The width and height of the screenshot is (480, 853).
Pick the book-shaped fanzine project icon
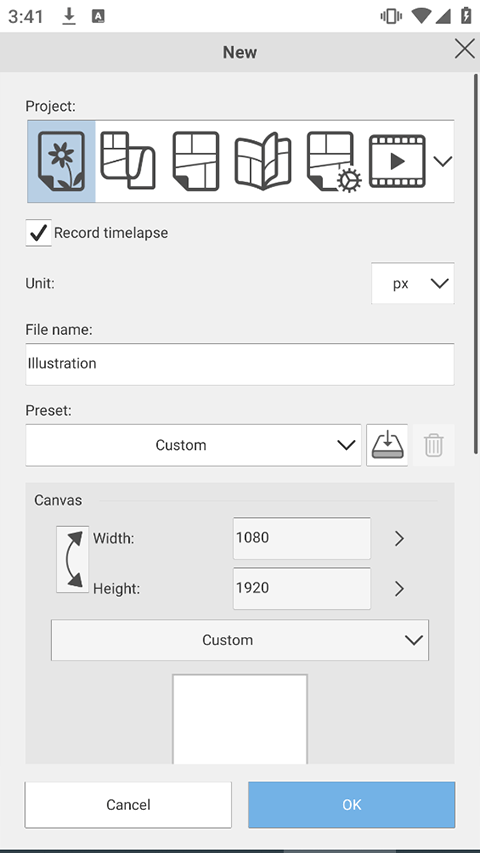coord(263,161)
